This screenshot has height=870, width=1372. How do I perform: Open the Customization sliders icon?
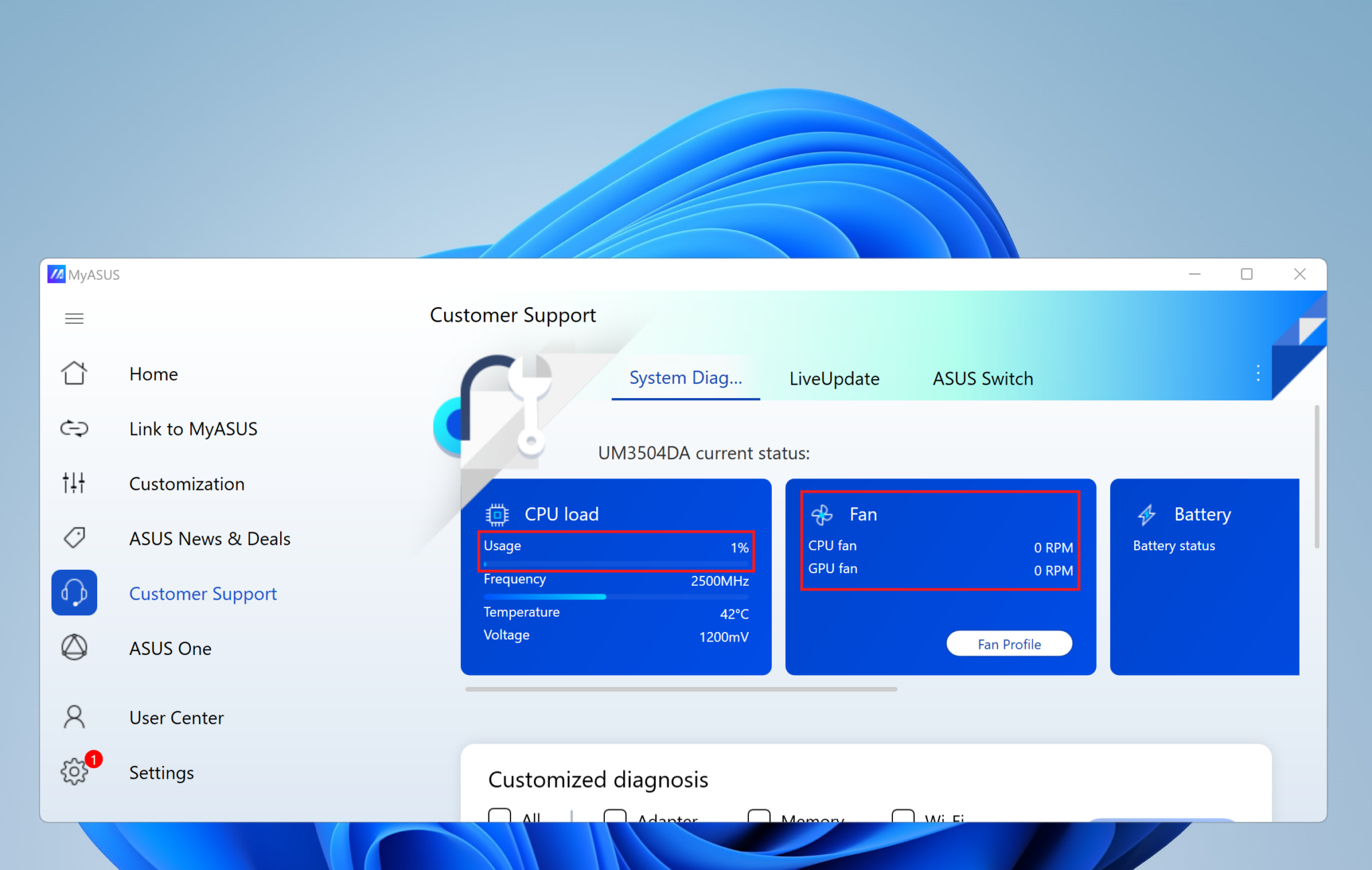[x=74, y=483]
